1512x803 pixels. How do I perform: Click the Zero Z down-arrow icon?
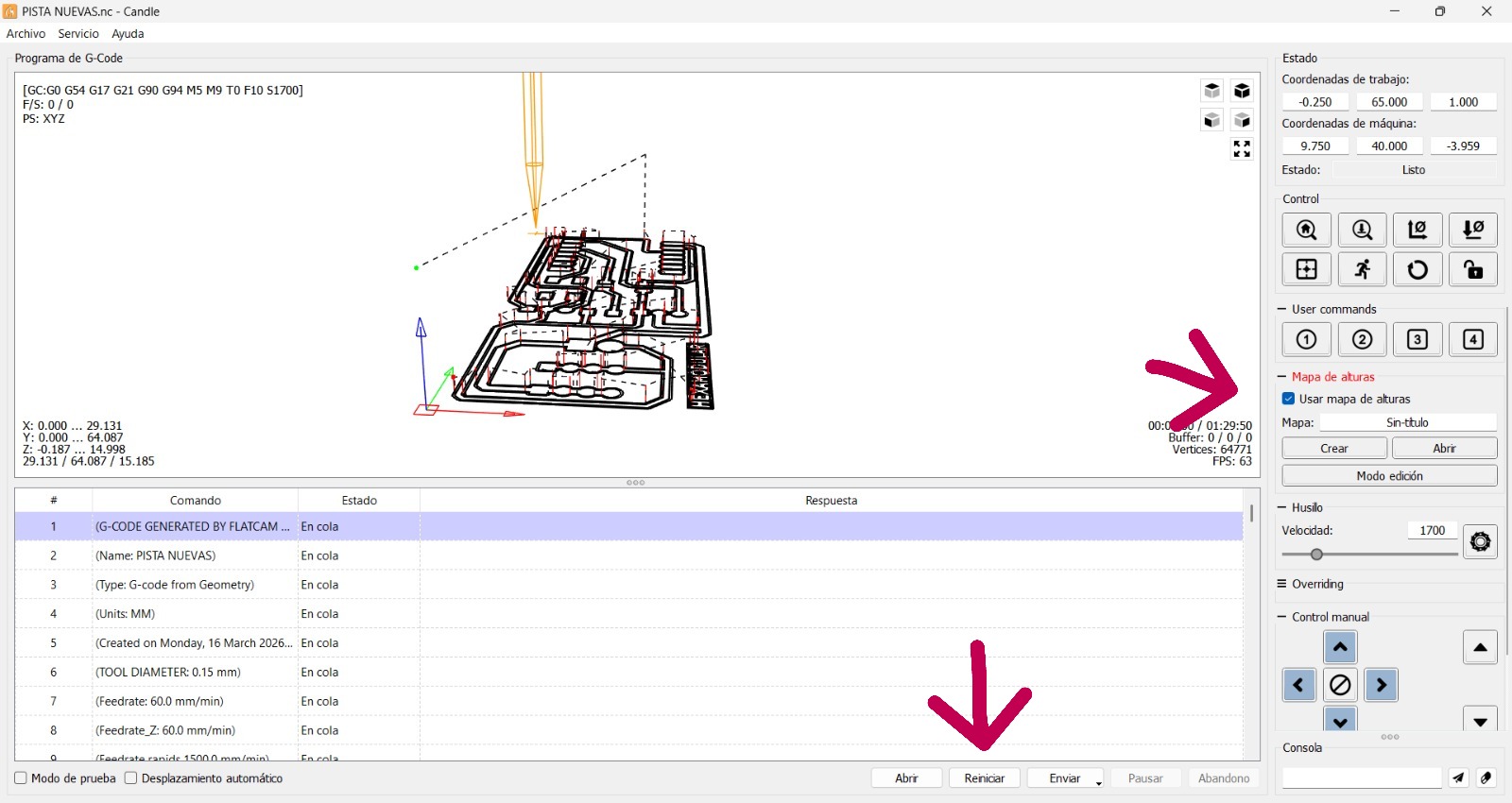[x=1473, y=230]
